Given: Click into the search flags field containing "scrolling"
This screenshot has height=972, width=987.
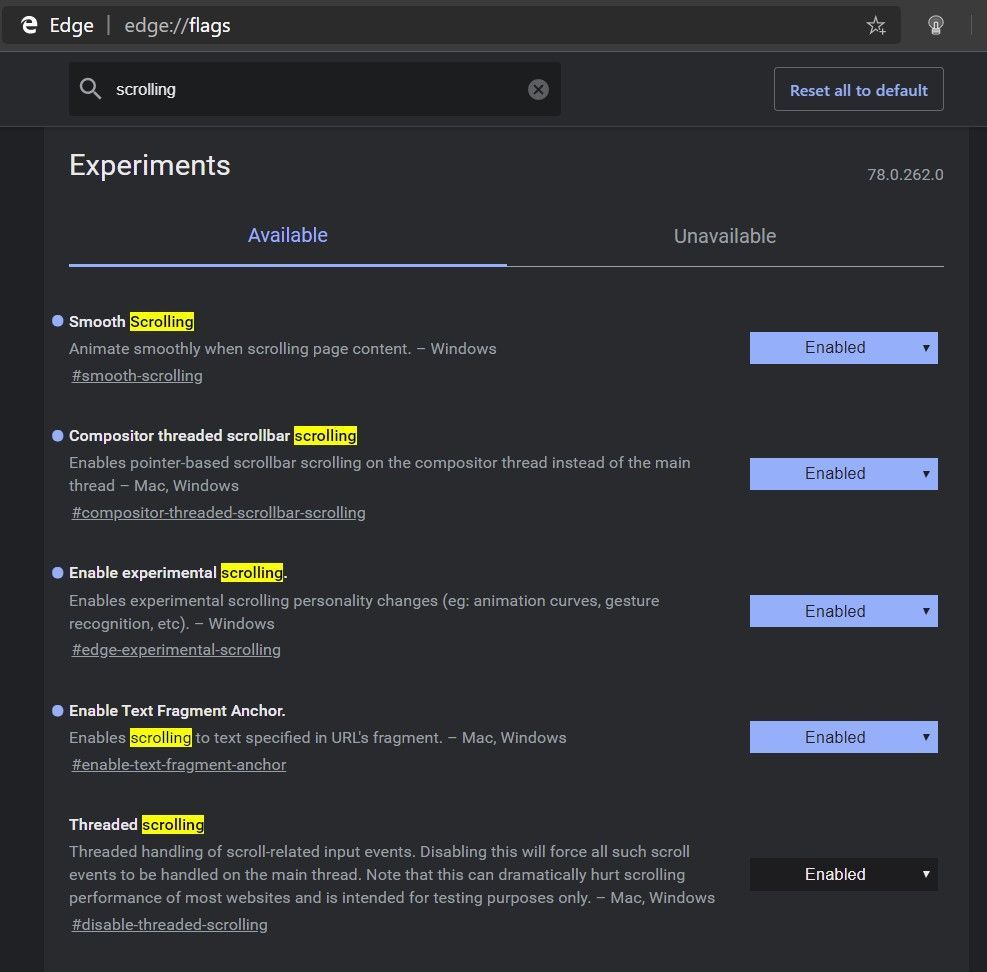Looking at the screenshot, I should [x=315, y=89].
